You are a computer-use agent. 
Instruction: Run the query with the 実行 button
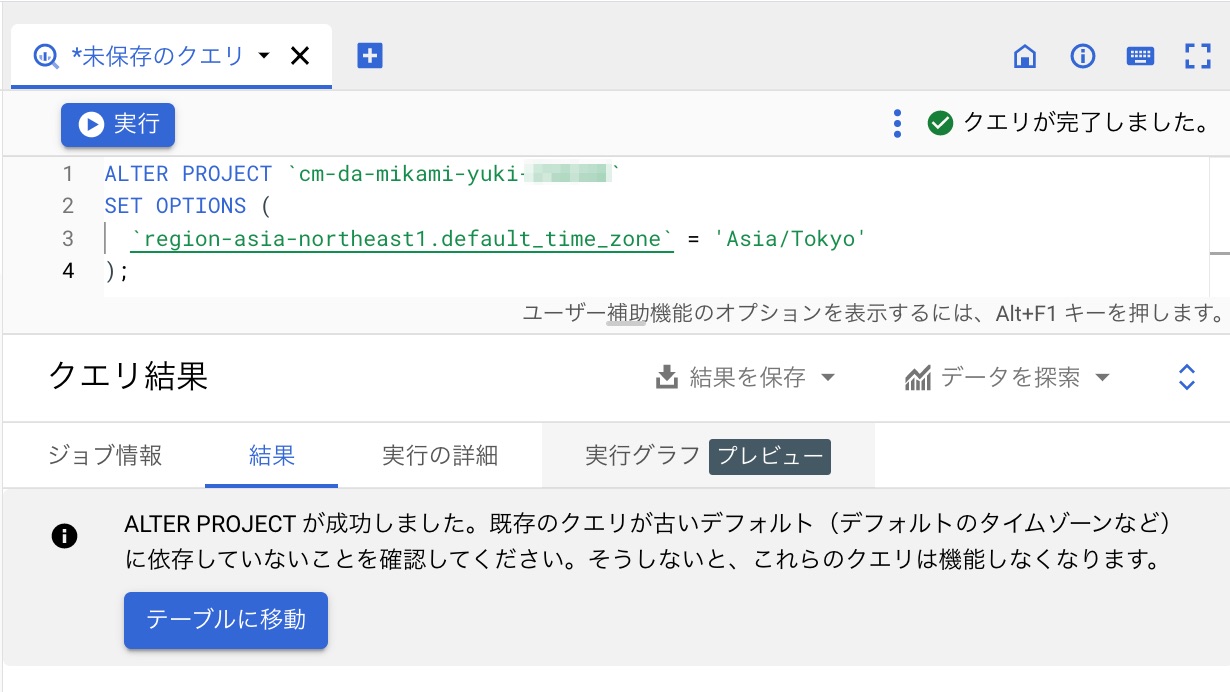[x=117, y=125]
